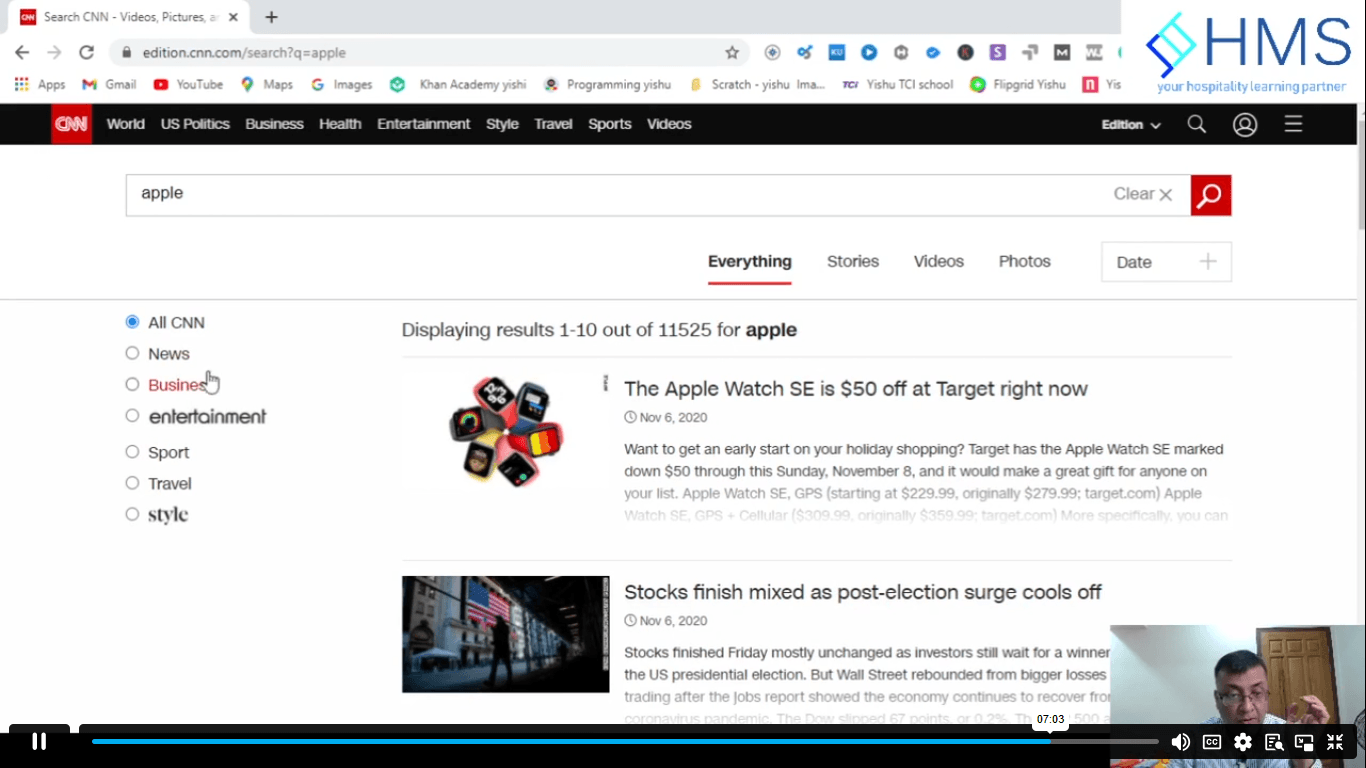
Task: Click the CNN logo in the header
Action: pyautogui.click(x=71, y=124)
